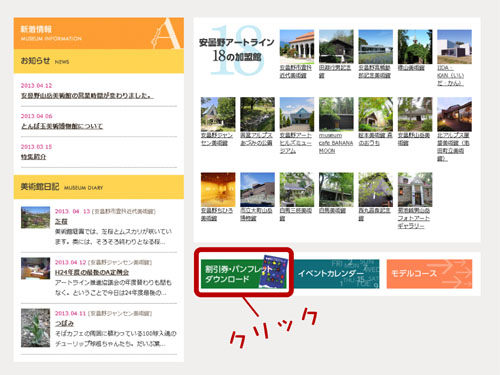Open the white modern building thumbnail in the first row
The width and height of the screenshot is (500, 375).
(x=454, y=47)
